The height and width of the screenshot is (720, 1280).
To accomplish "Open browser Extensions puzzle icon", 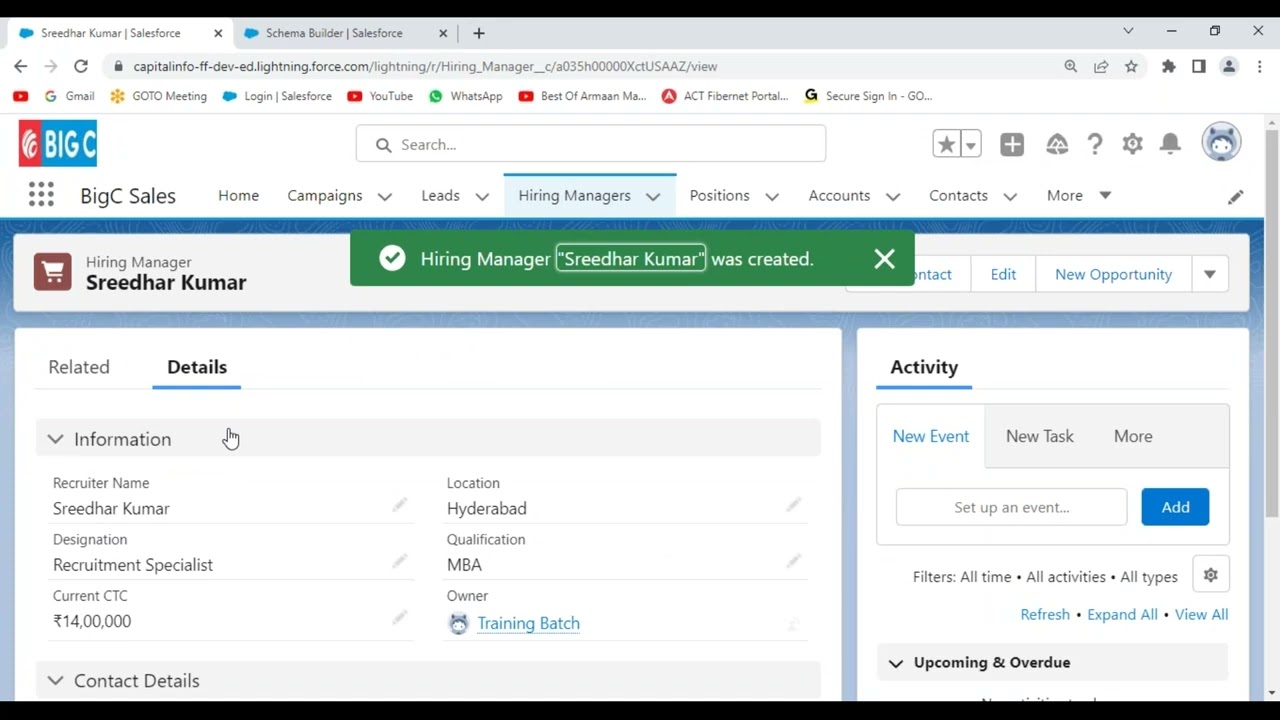I will click(x=1168, y=66).
